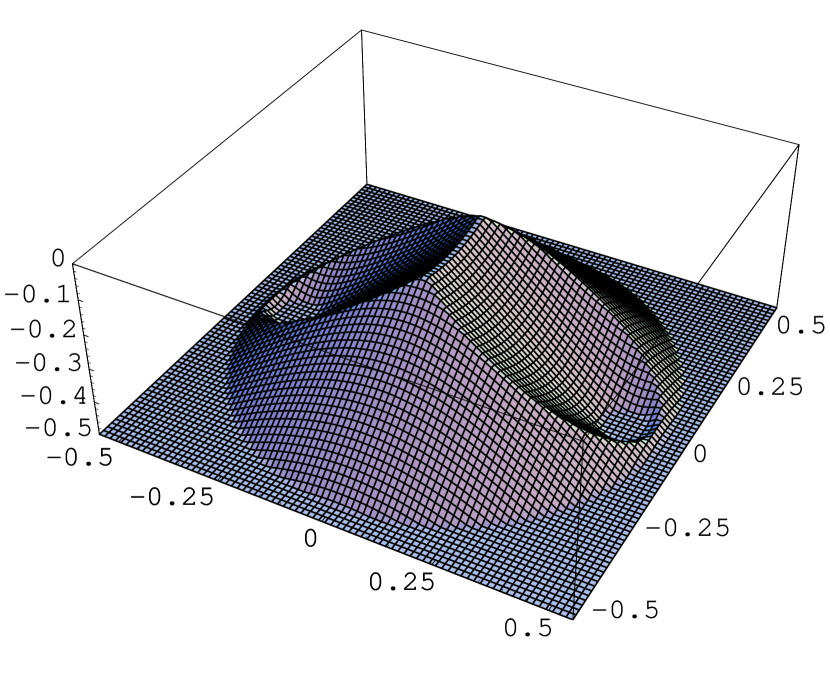Click the 0.25 label on the front axis
The image size is (830, 674).
pos(402,582)
